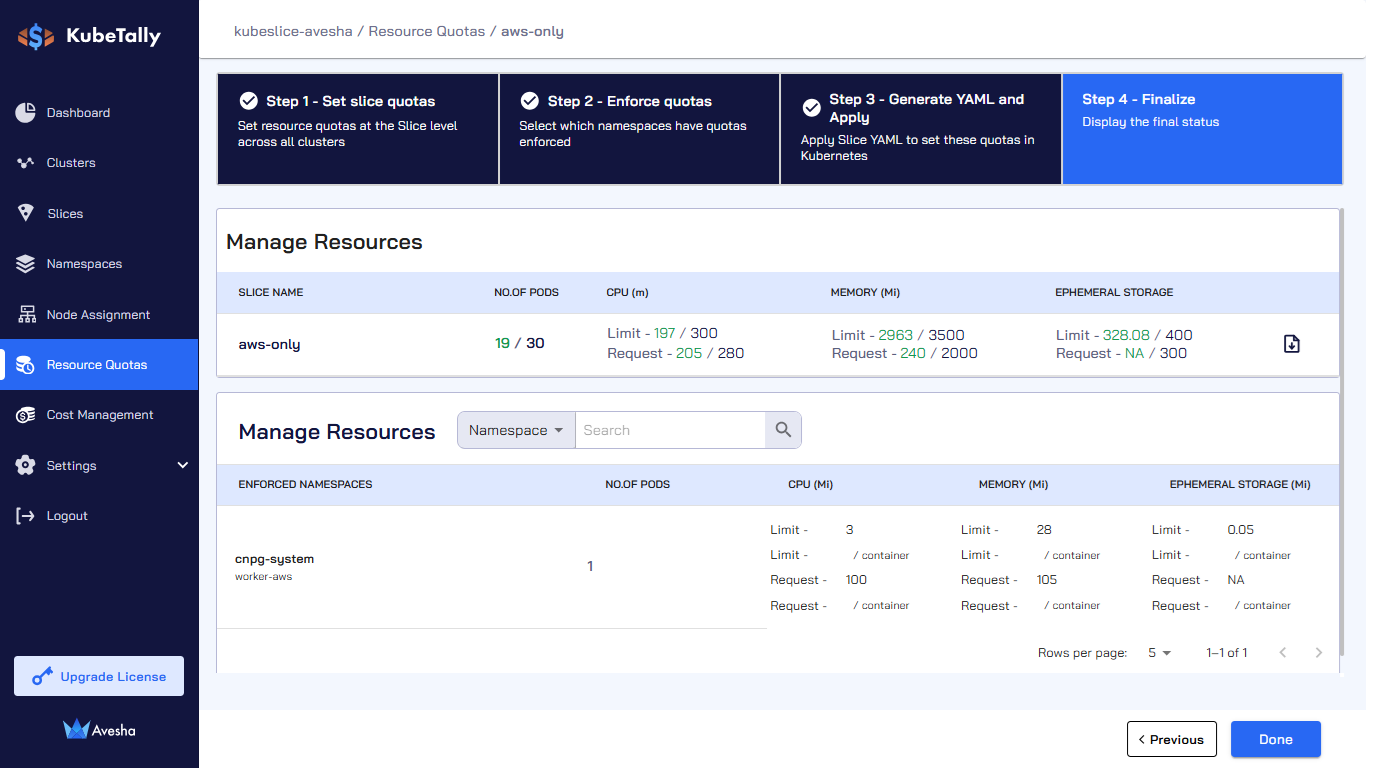Screen dimensions: 1375x782
Task: Click cnpg-system CPU request value 100
Action: click(856, 580)
